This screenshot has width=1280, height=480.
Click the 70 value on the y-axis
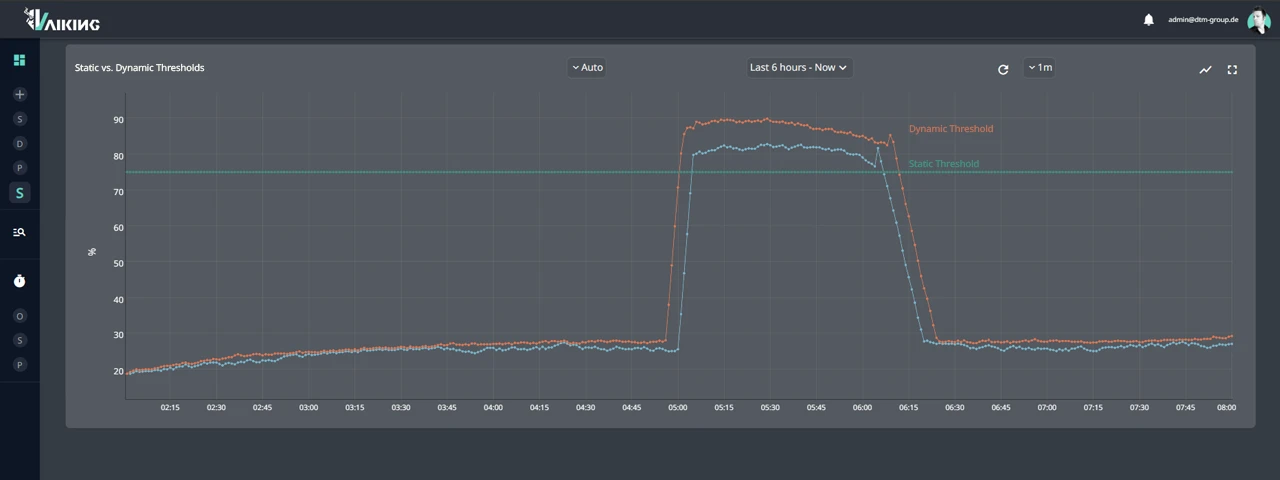(118, 192)
